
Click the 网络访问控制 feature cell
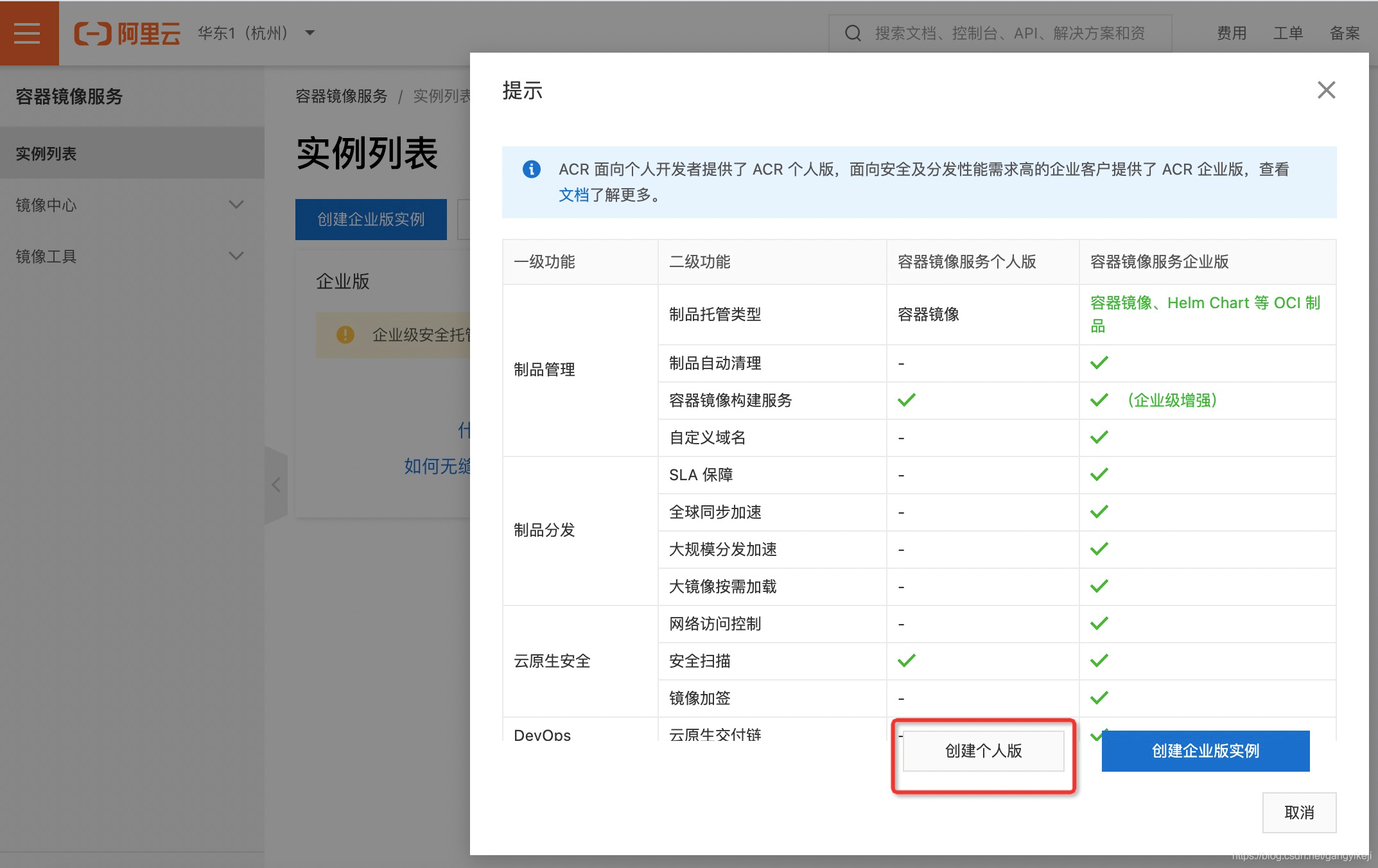click(x=772, y=624)
